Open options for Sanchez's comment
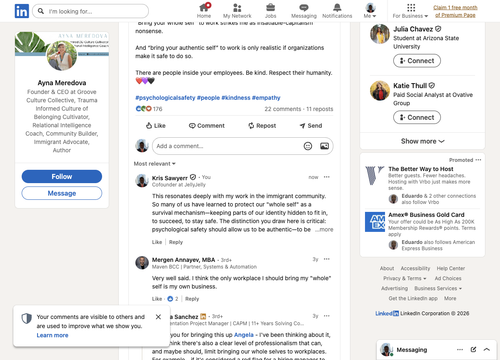 point(327,316)
